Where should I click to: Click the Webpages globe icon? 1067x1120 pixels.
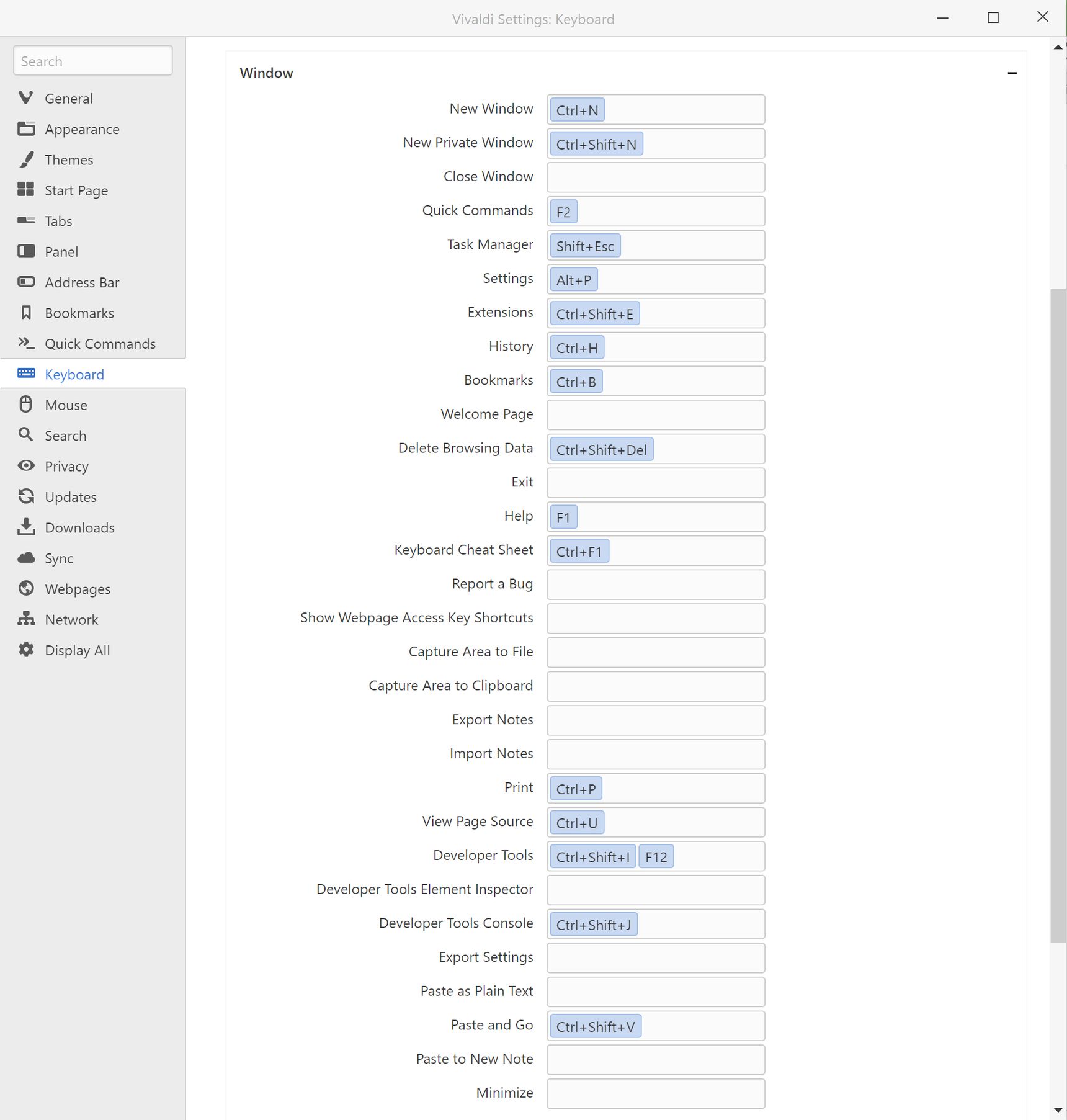pyautogui.click(x=26, y=588)
